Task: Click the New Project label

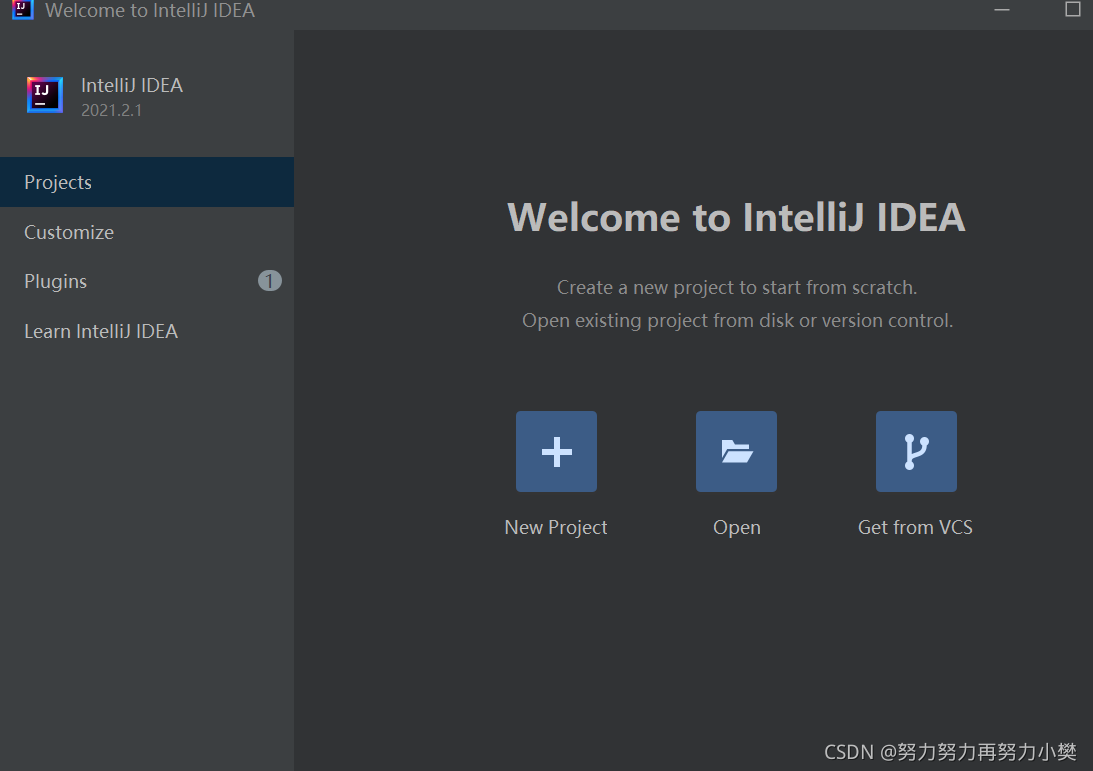Action: (556, 528)
